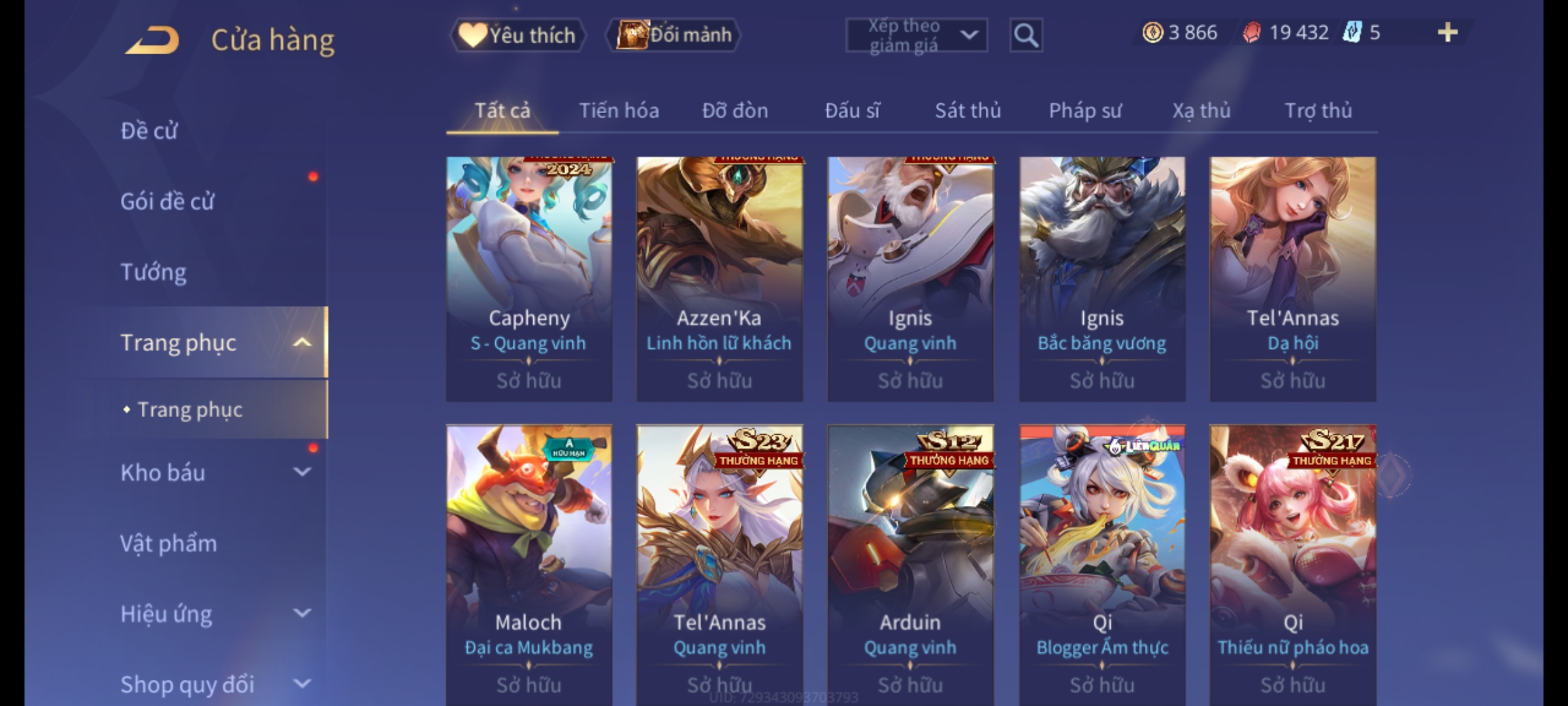
Task: Switch to the Pháp sư tab
Action: tap(1085, 110)
